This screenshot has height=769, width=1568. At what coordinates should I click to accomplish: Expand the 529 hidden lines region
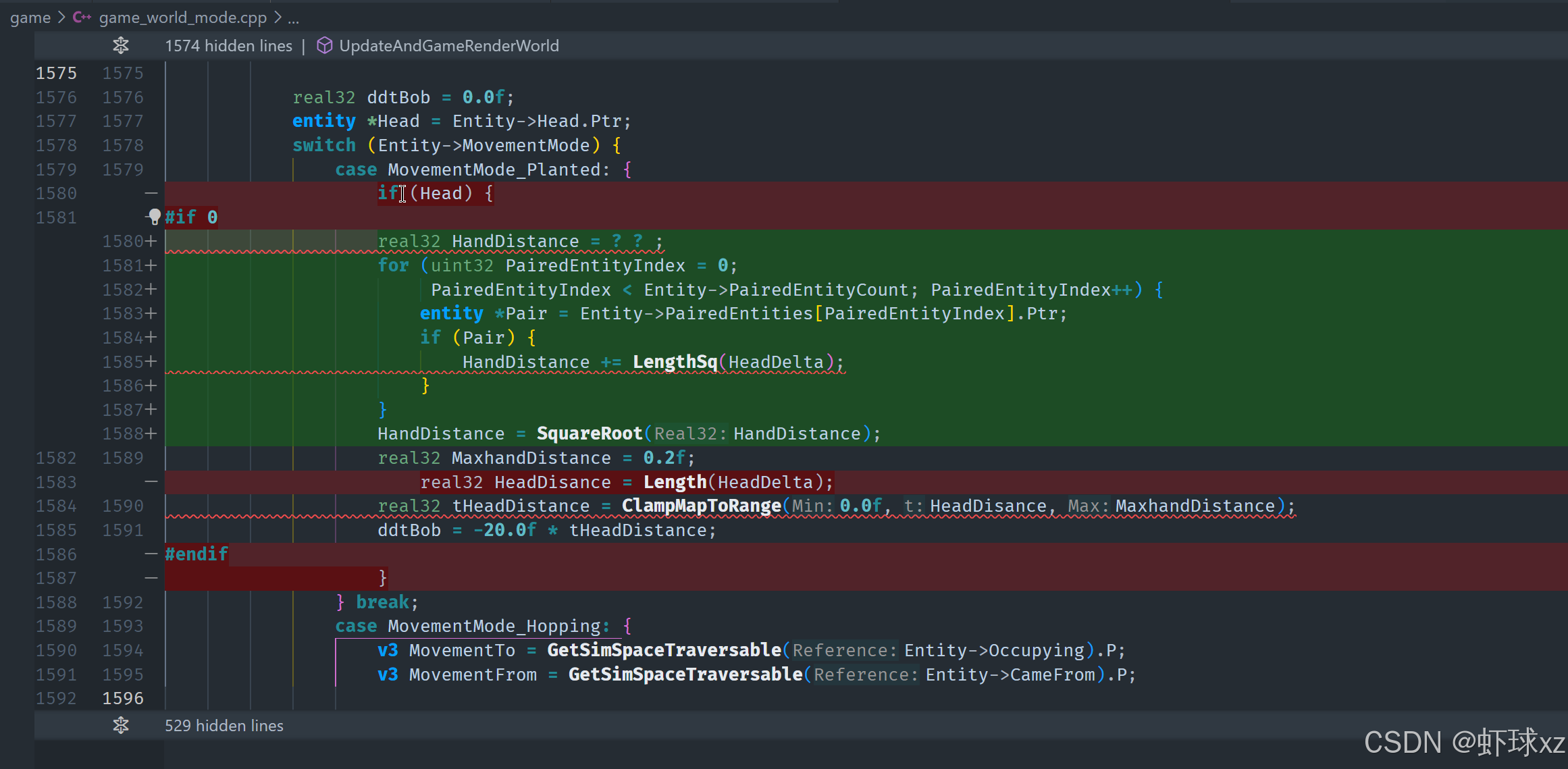point(224,726)
